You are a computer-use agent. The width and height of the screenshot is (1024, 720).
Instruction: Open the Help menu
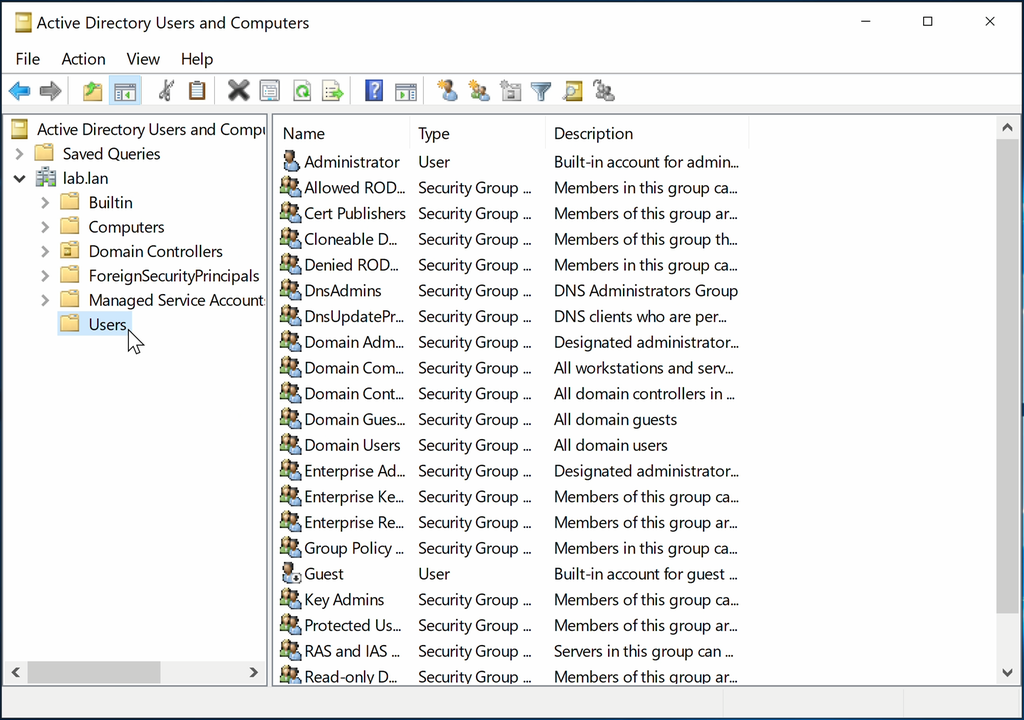click(197, 59)
